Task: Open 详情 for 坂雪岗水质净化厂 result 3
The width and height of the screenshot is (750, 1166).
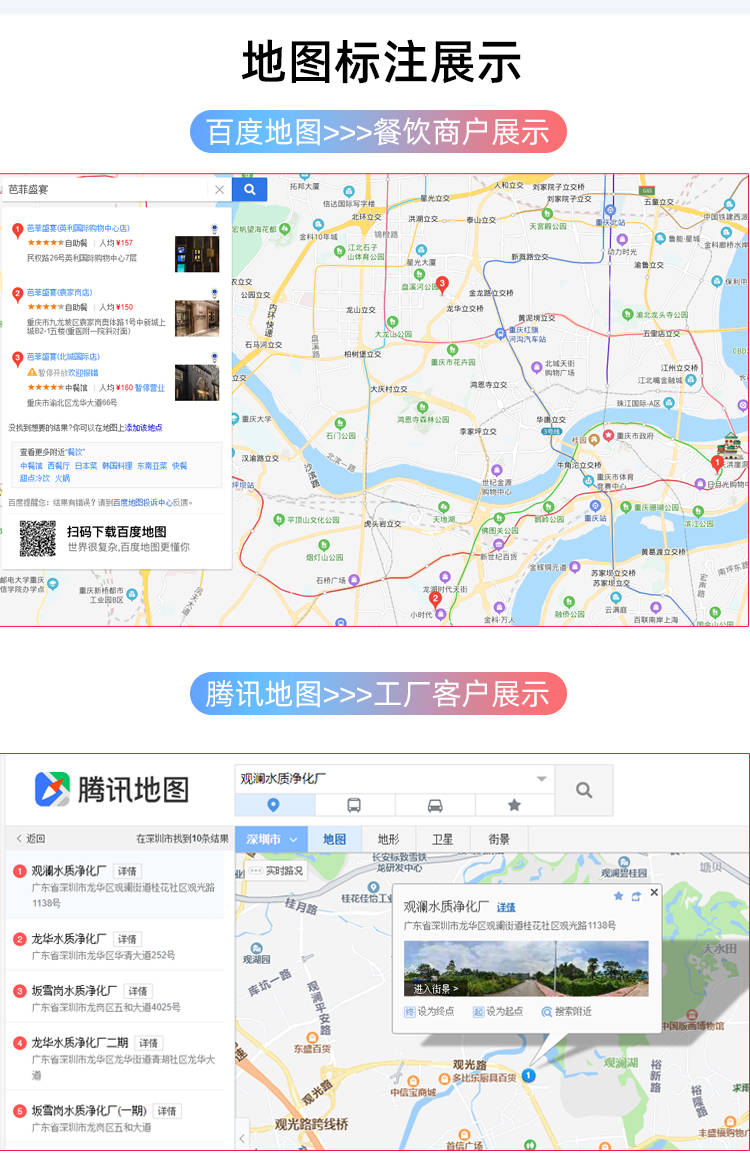Action: tap(138, 991)
